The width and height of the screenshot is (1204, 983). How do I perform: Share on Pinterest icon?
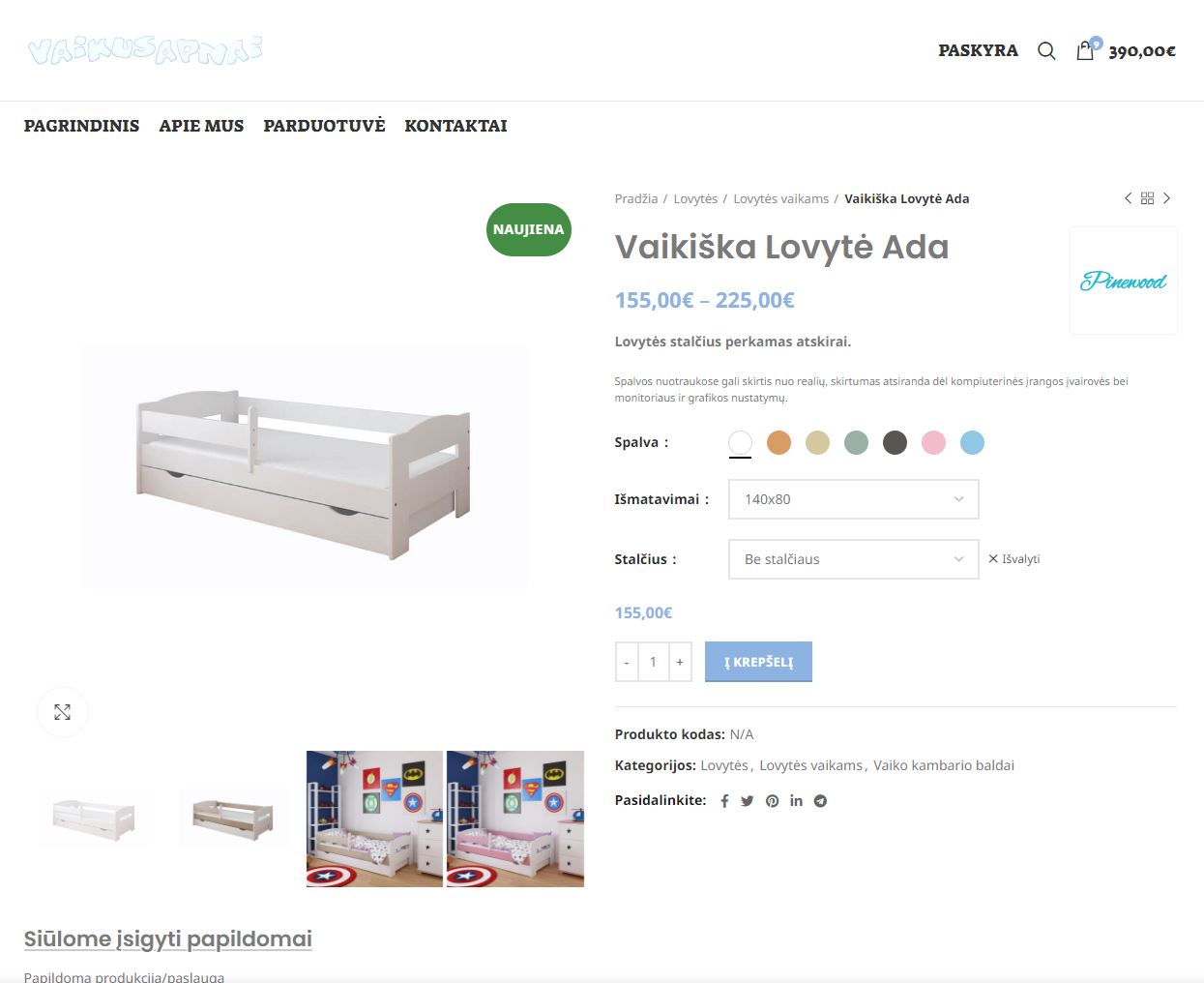point(772,801)
